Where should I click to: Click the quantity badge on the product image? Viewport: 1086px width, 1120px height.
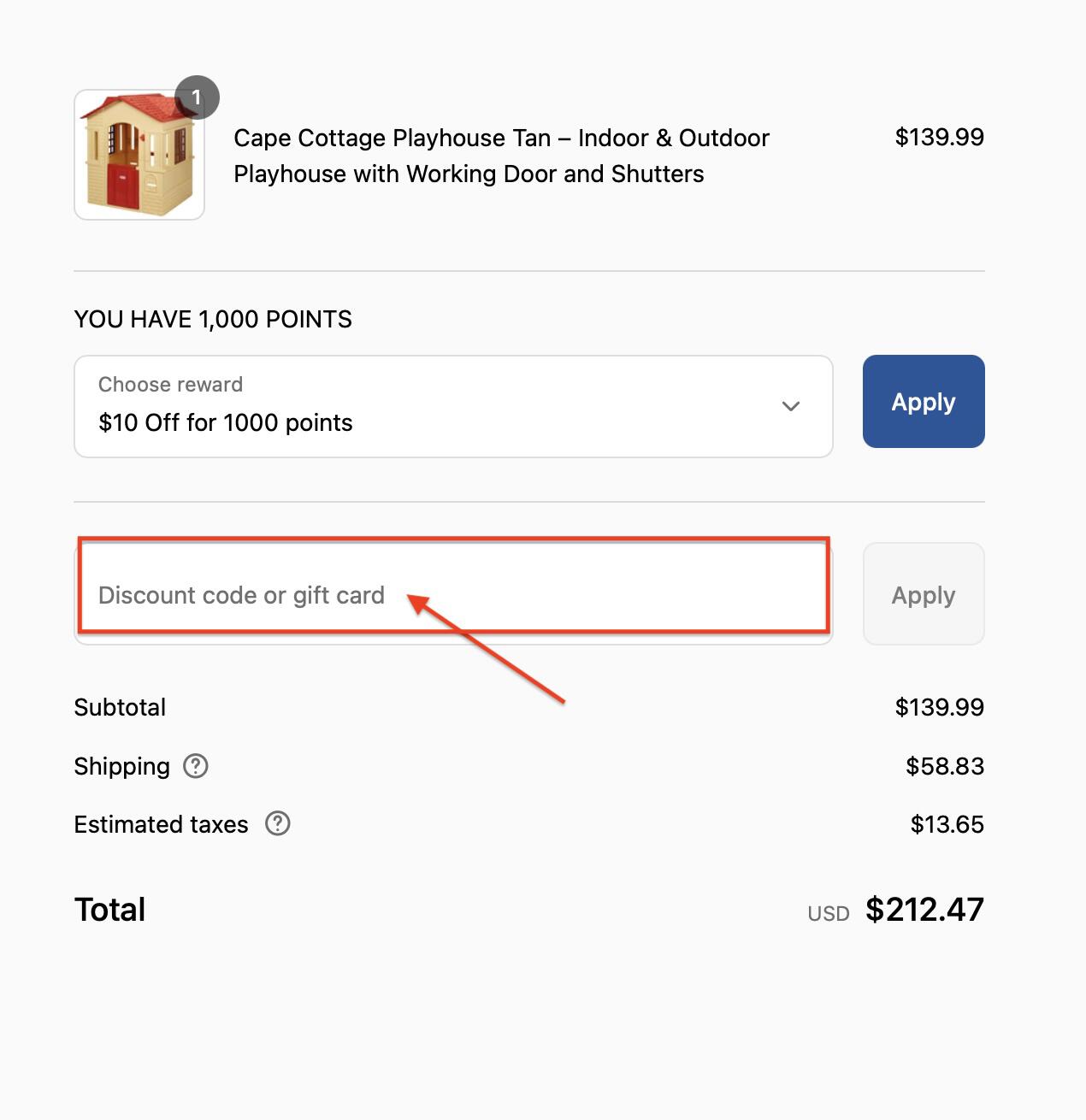click(197, 97)
